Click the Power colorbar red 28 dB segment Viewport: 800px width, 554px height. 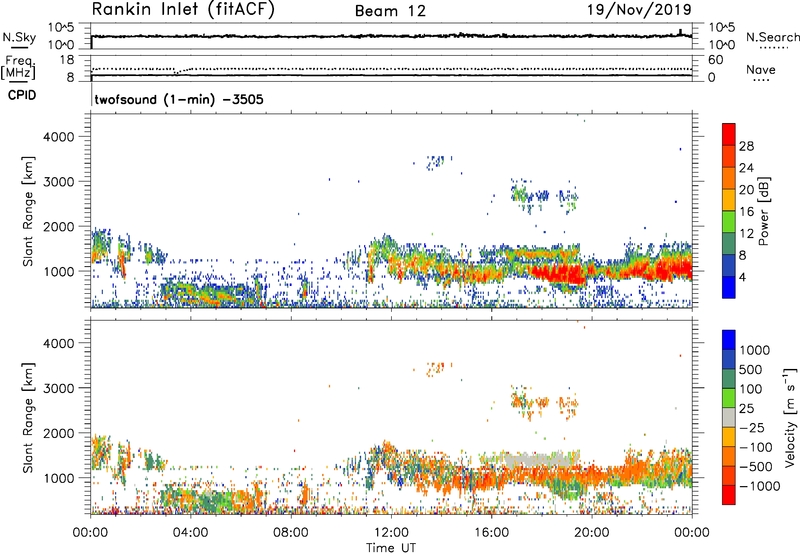729,134
